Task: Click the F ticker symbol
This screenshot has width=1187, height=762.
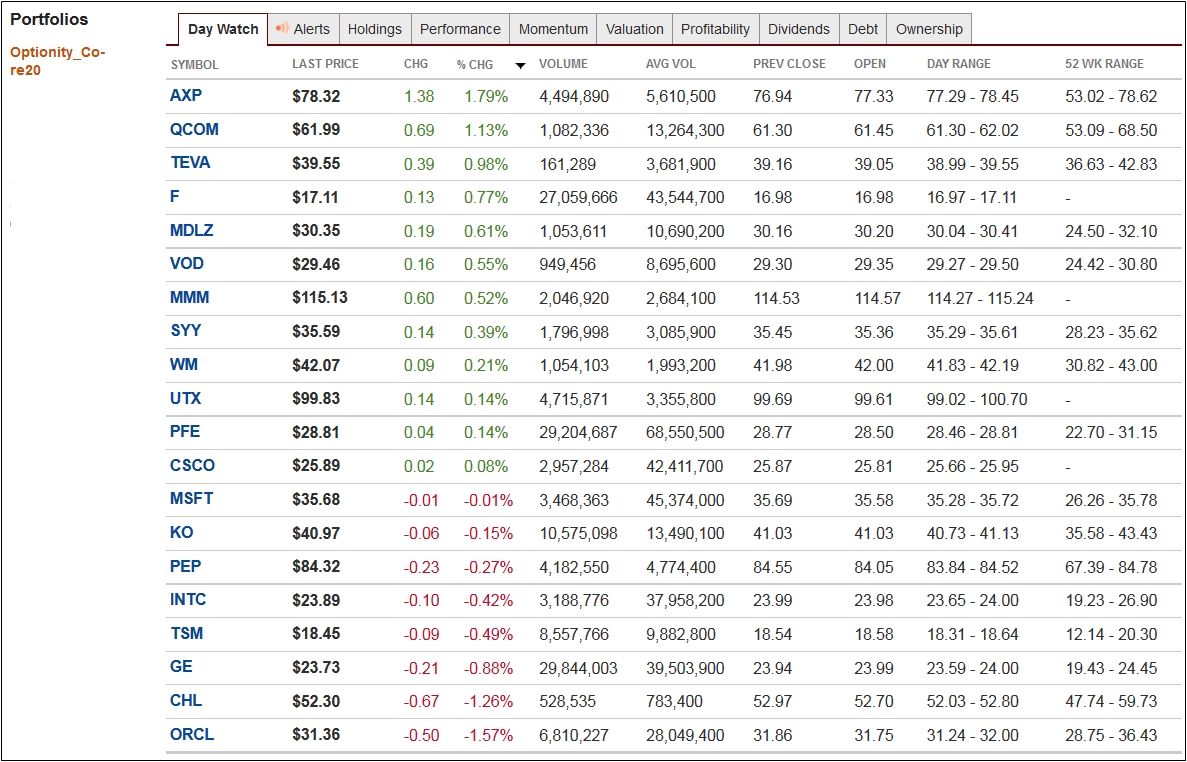Action: (175, 197)
